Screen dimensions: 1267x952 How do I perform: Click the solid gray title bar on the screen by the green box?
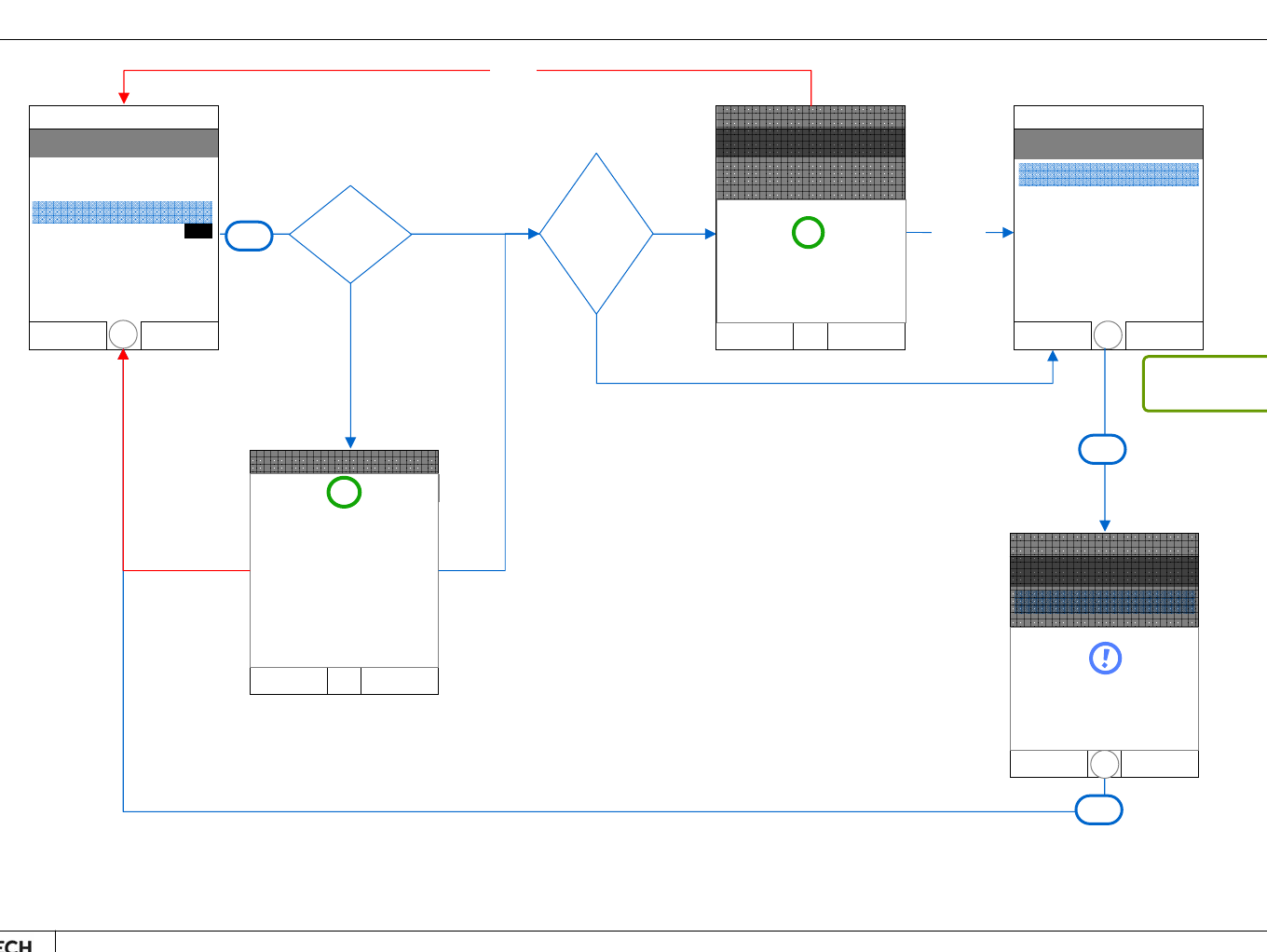(x=1109, y=143)
